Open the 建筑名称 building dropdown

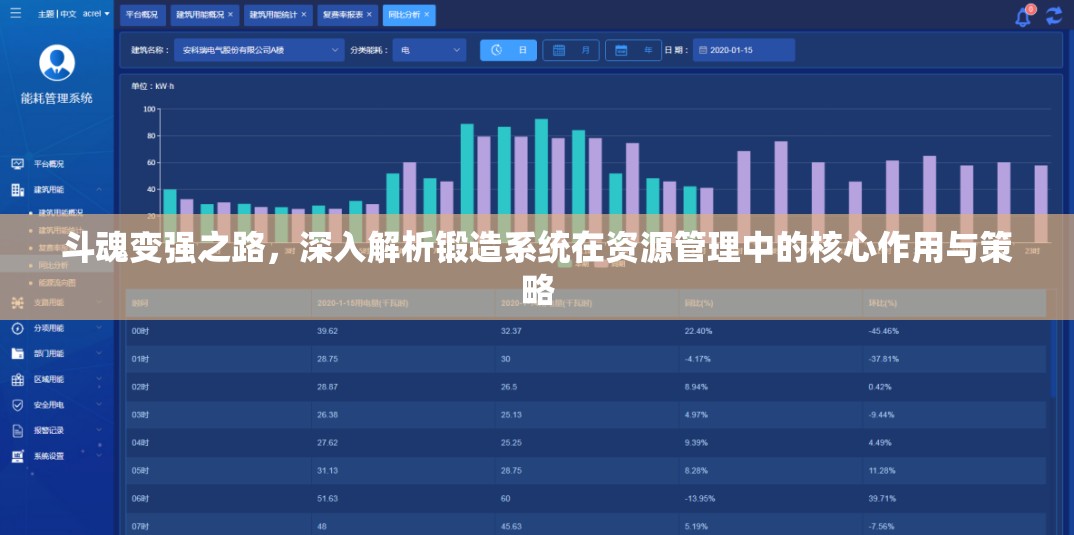click(259, 50)
